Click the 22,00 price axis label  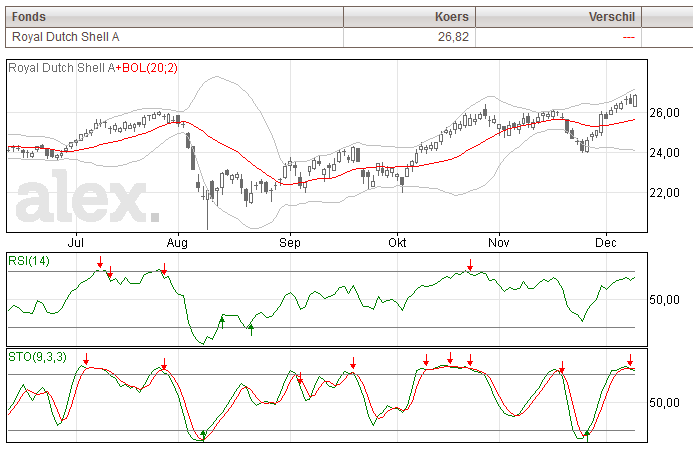(664, 193)
